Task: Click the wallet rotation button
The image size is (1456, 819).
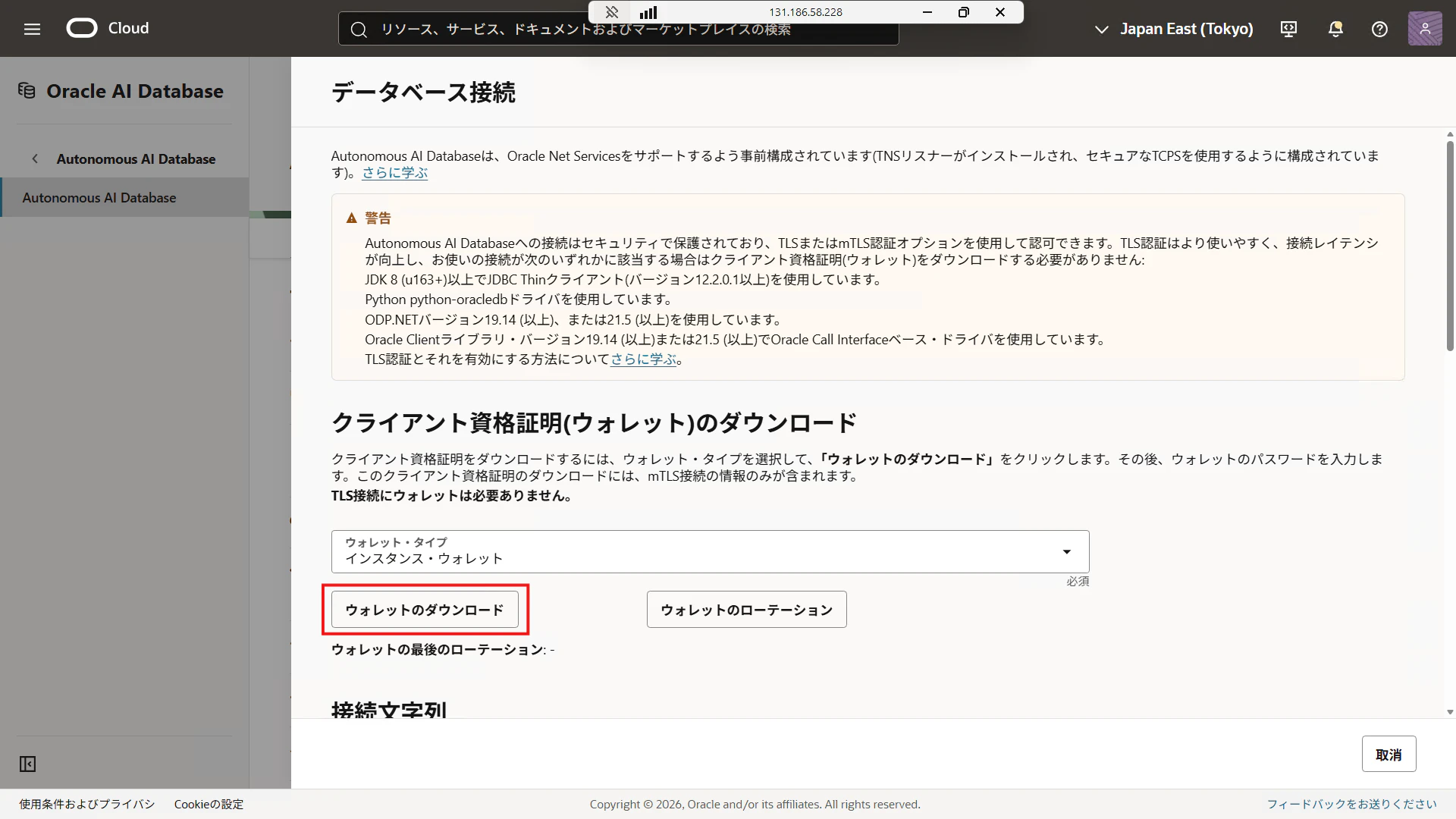Action: pyautogui.click(x=746, y=610)
